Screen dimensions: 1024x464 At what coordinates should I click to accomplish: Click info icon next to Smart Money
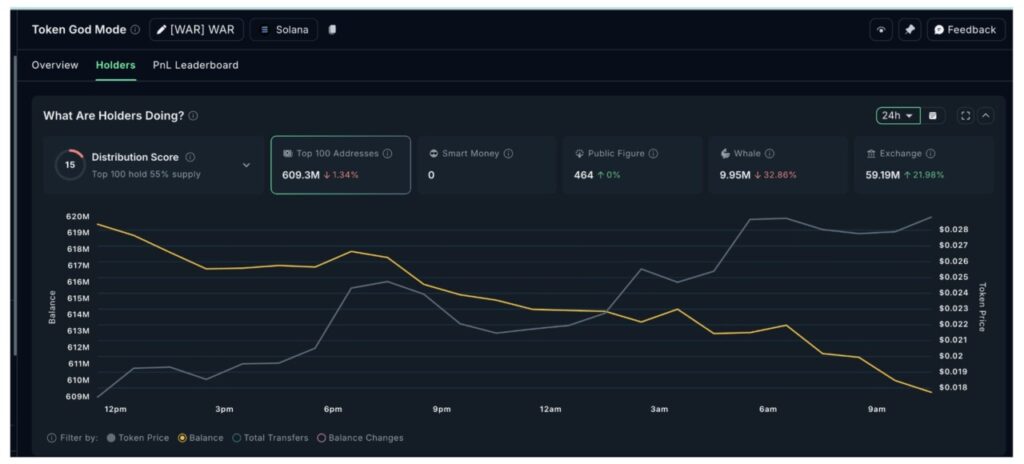coord(508,154)
